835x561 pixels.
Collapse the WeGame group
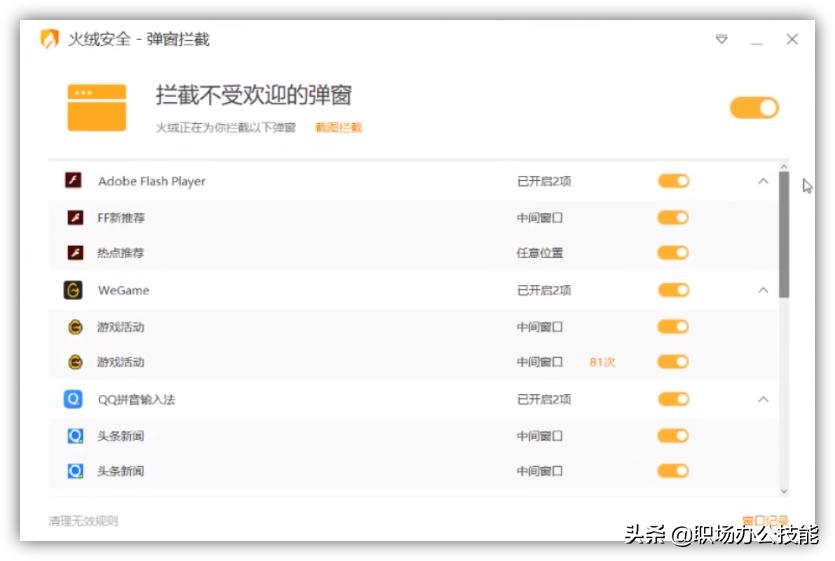763,290
